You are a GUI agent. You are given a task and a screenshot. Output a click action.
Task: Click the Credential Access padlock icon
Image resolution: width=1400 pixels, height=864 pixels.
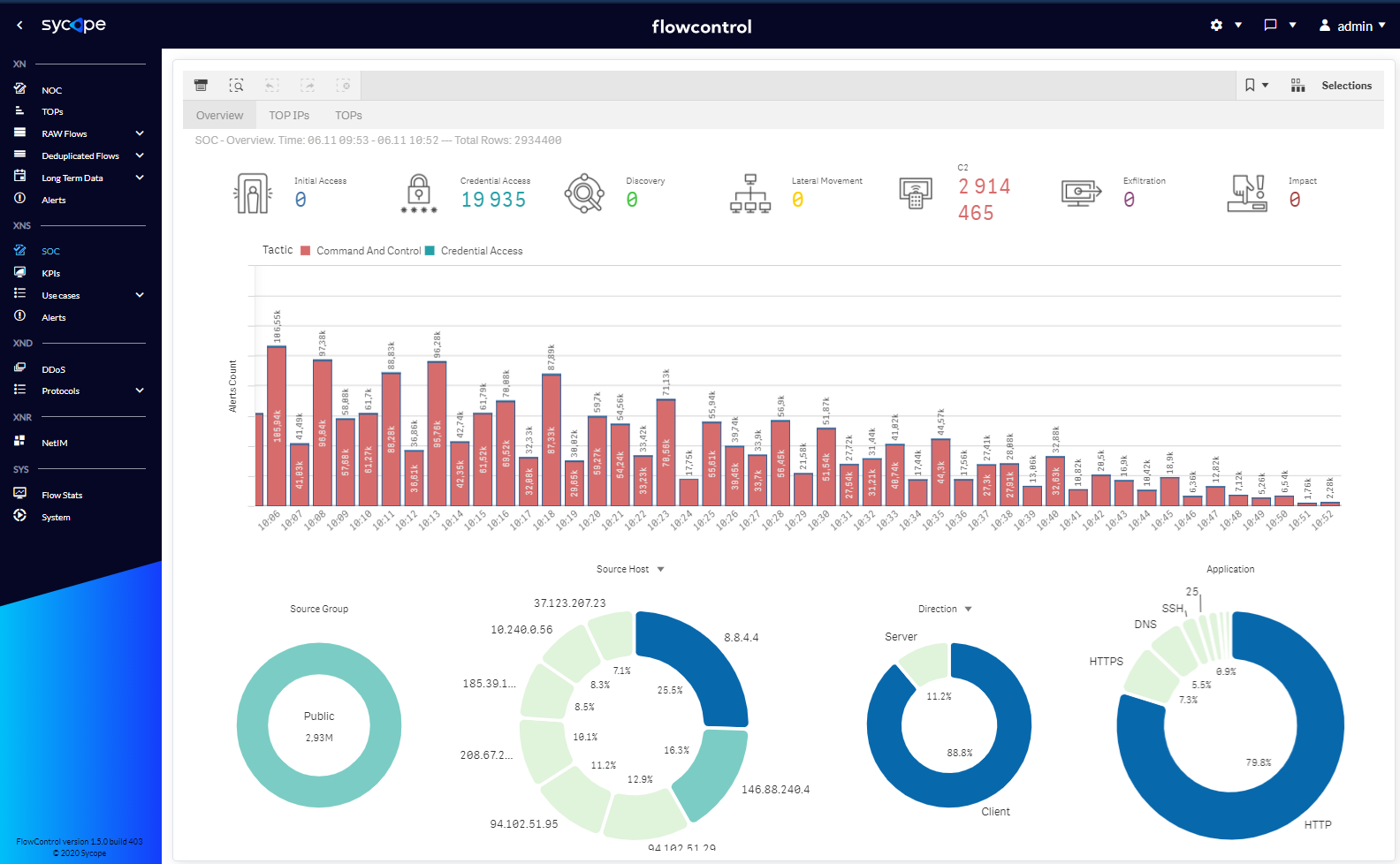point(419,193)
